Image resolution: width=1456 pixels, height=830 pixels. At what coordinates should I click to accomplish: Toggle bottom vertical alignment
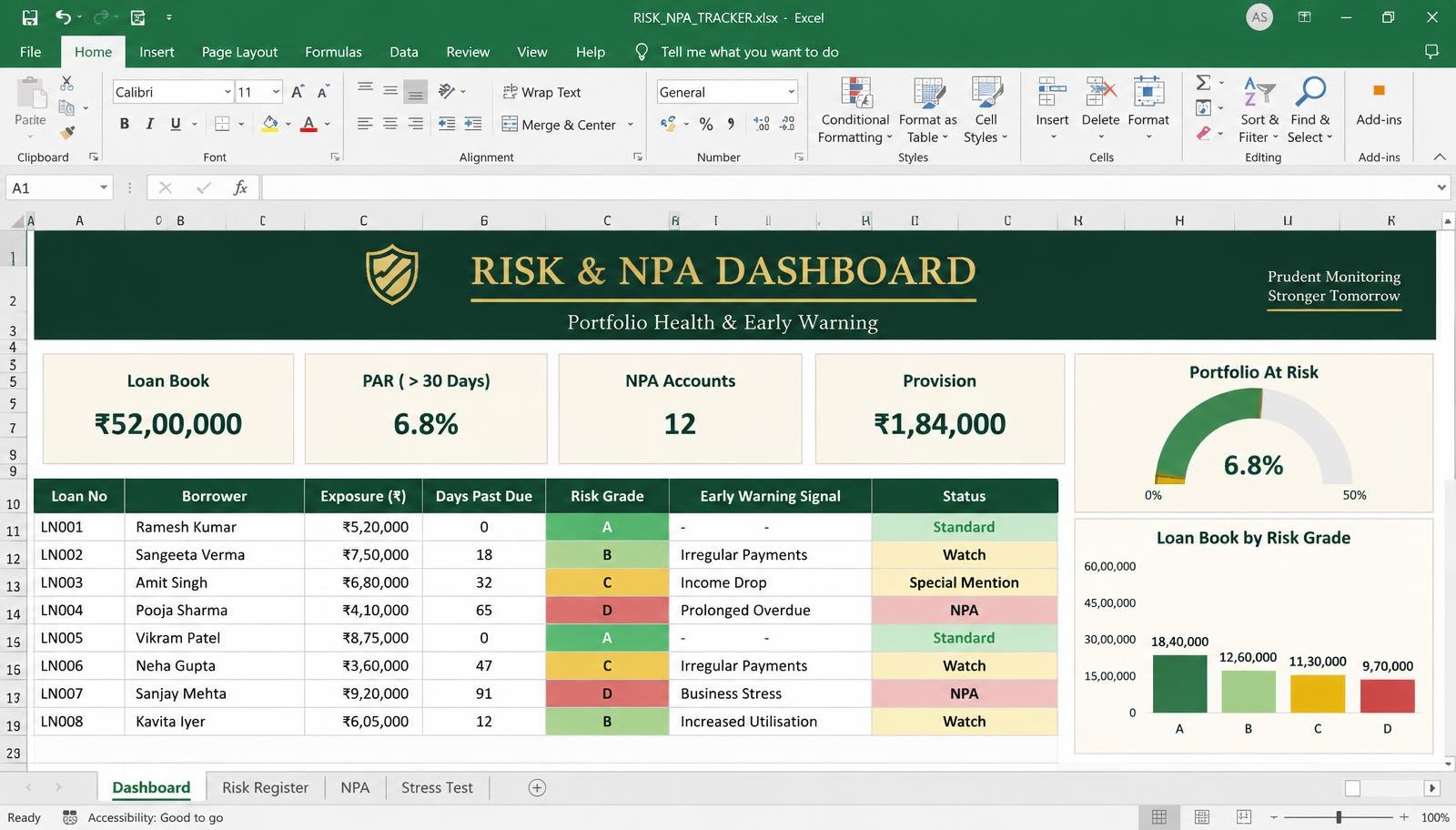click(x=415, y=91)
